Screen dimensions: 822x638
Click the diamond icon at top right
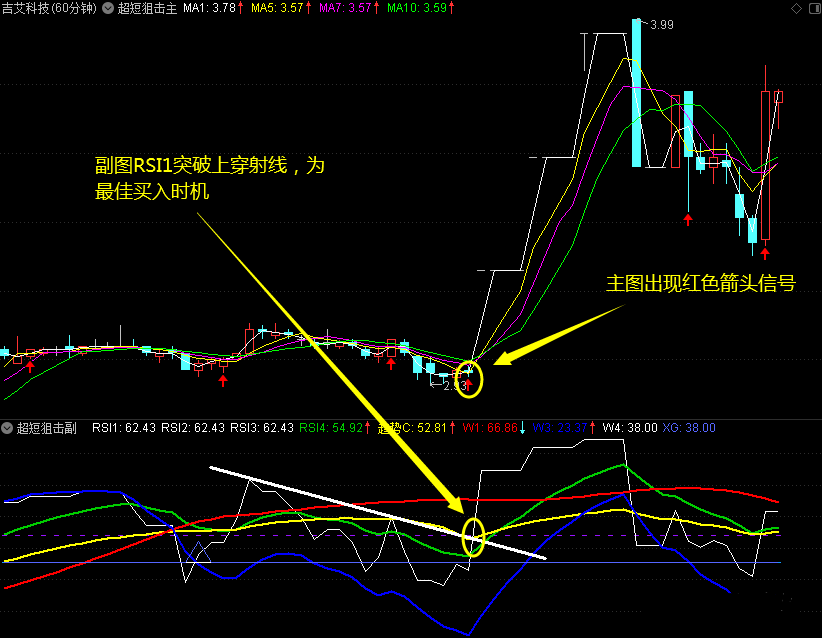point(796,8)
